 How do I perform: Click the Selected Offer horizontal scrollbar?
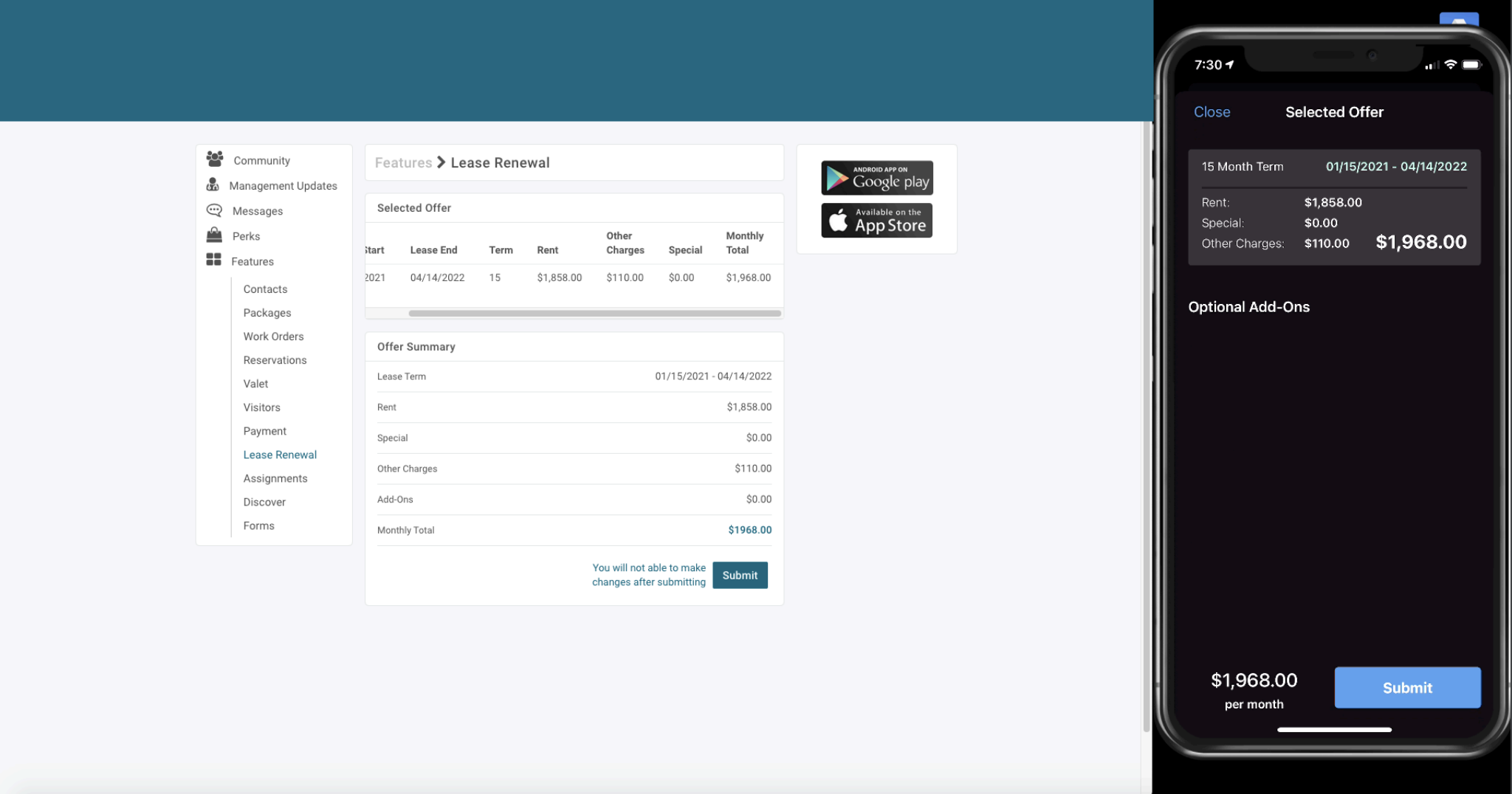(x=594, y=314)
